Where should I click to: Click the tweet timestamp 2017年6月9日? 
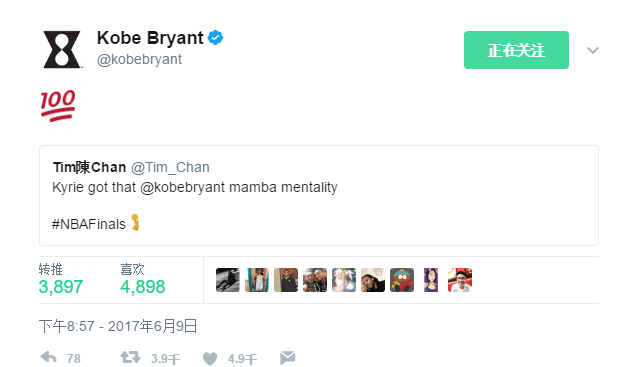point(153,326)
